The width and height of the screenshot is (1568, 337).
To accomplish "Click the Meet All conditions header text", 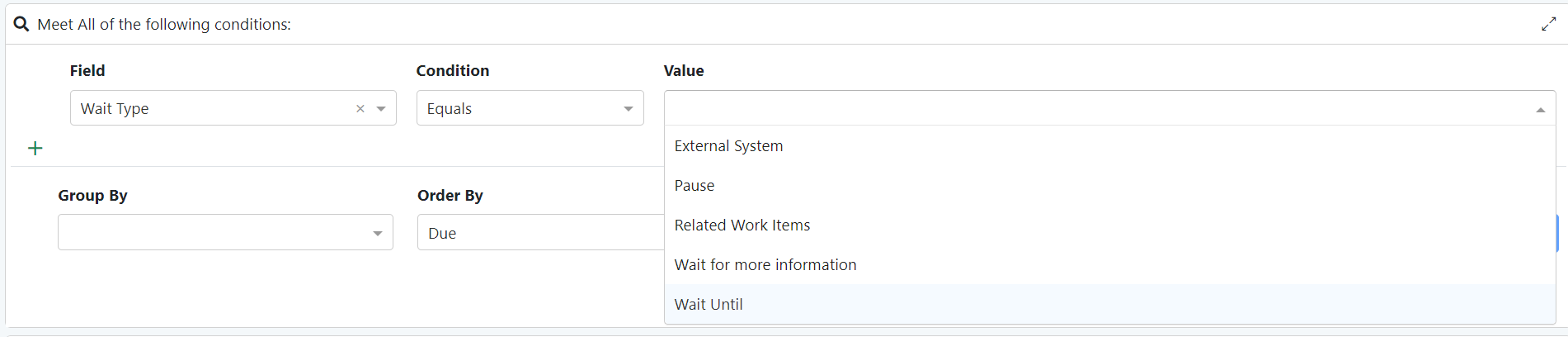I will [164, 25].
